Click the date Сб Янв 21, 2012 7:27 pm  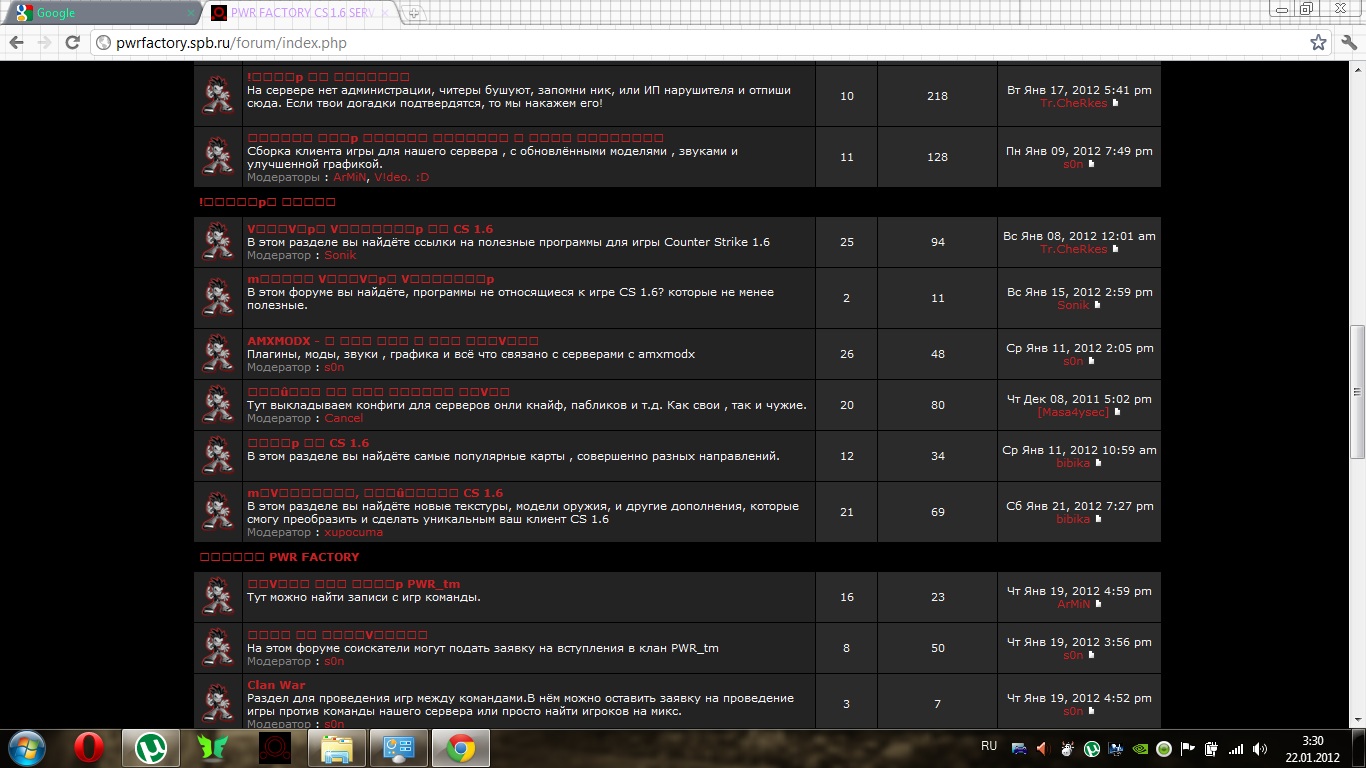pyautogui.click(x=1080, y=506)
